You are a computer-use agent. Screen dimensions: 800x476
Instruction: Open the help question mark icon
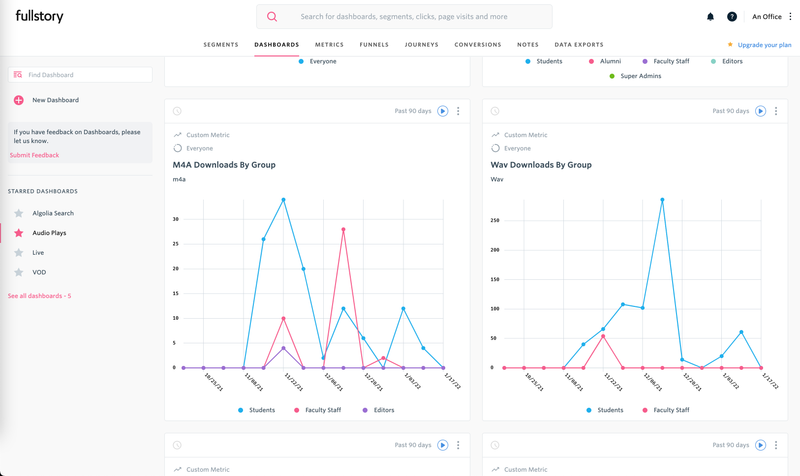pyautogui.click(x=732, y=17)
